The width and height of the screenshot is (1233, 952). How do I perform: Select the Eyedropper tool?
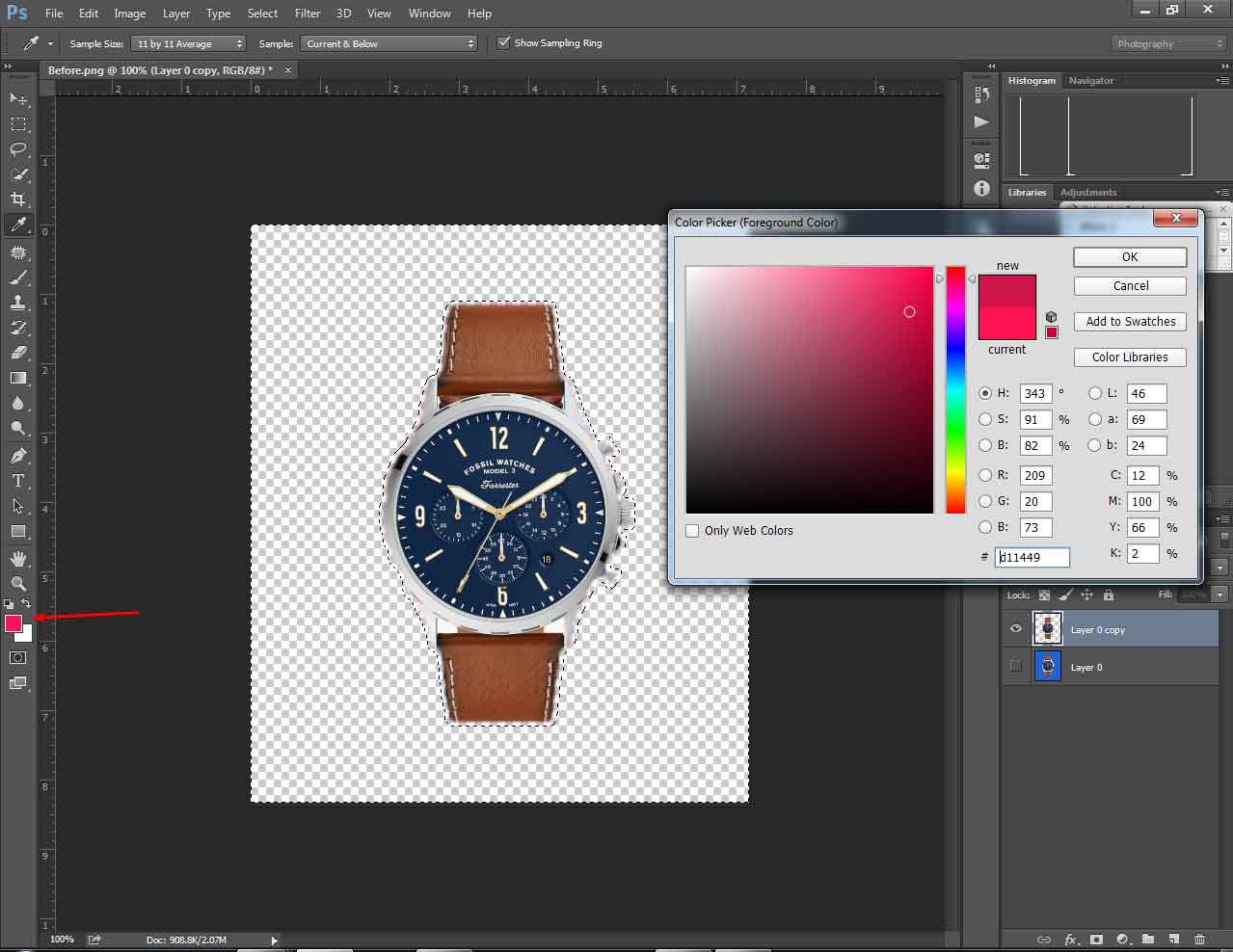point(17,225)
